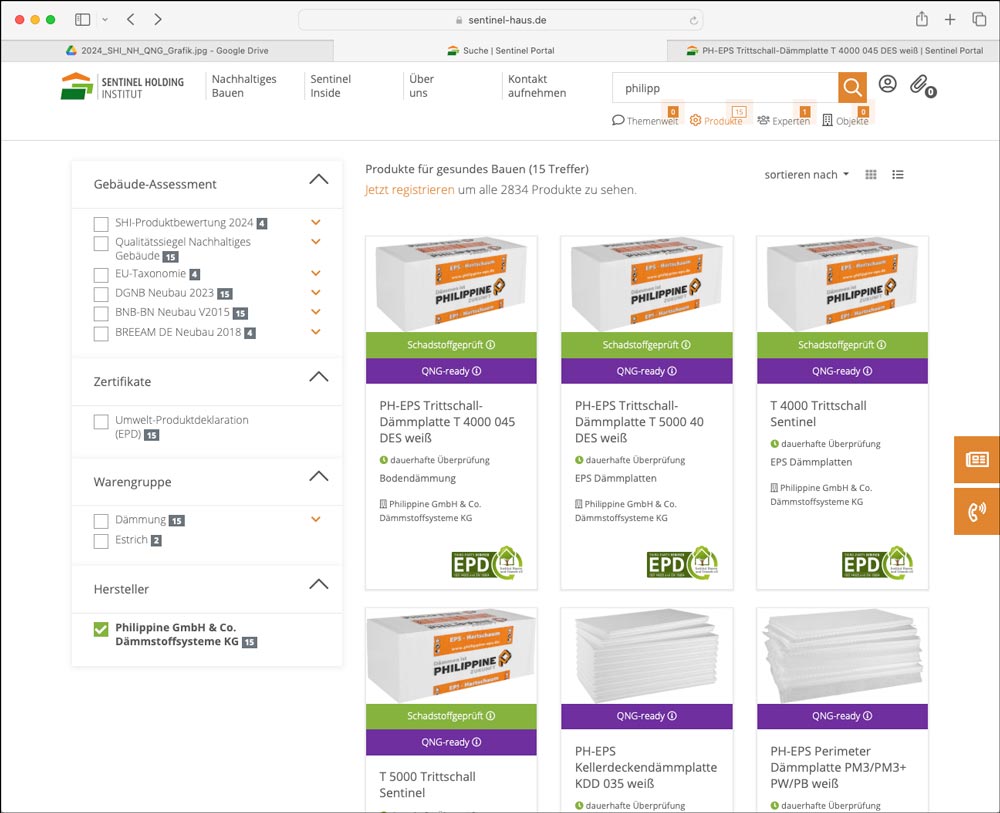This screenshot has height=813, width=1000.
Task: Select the Experten search results tab
Action: pos(784,121)
